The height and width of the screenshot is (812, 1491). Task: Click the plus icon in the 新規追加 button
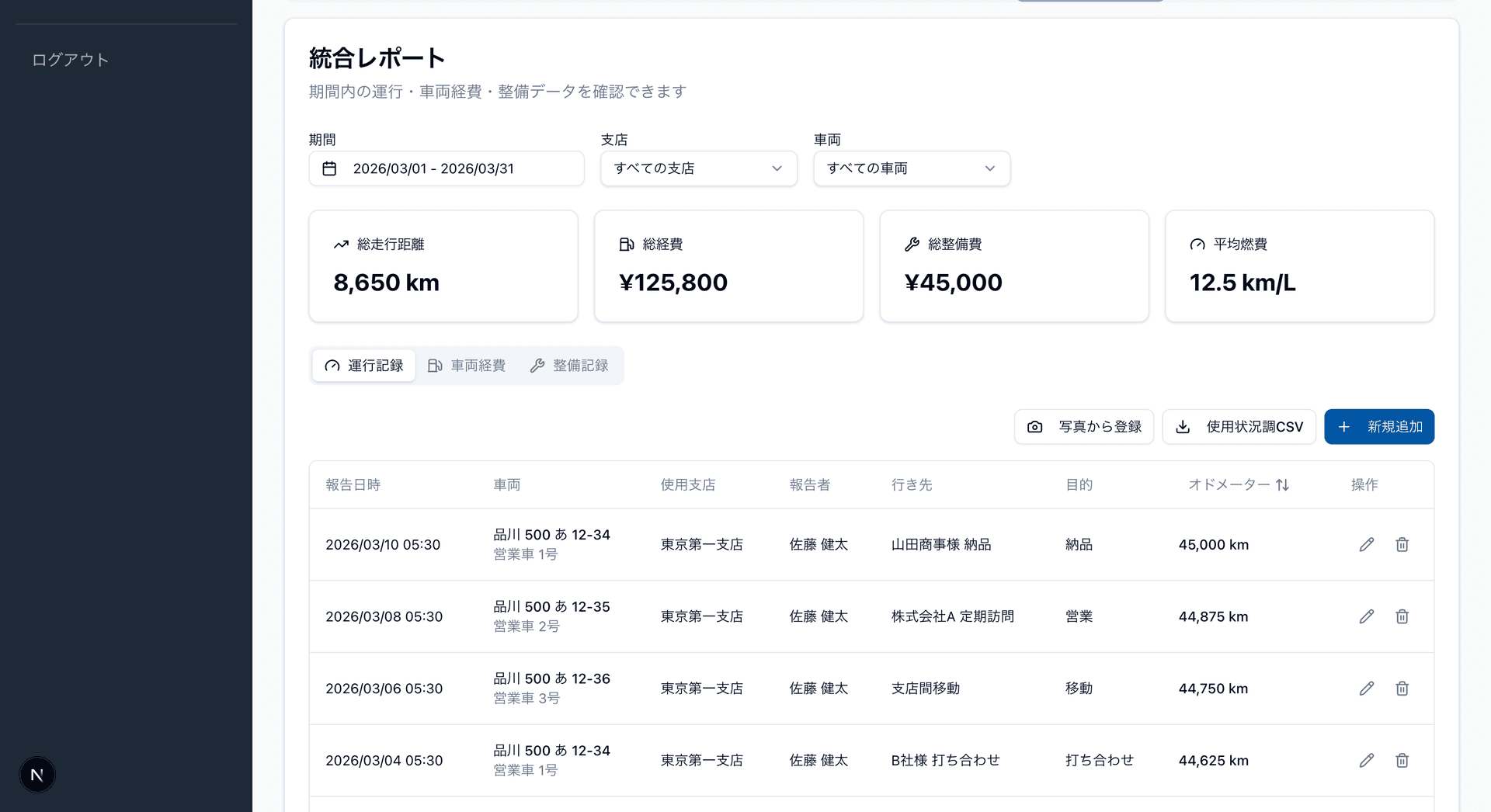tap(1344, 426)
